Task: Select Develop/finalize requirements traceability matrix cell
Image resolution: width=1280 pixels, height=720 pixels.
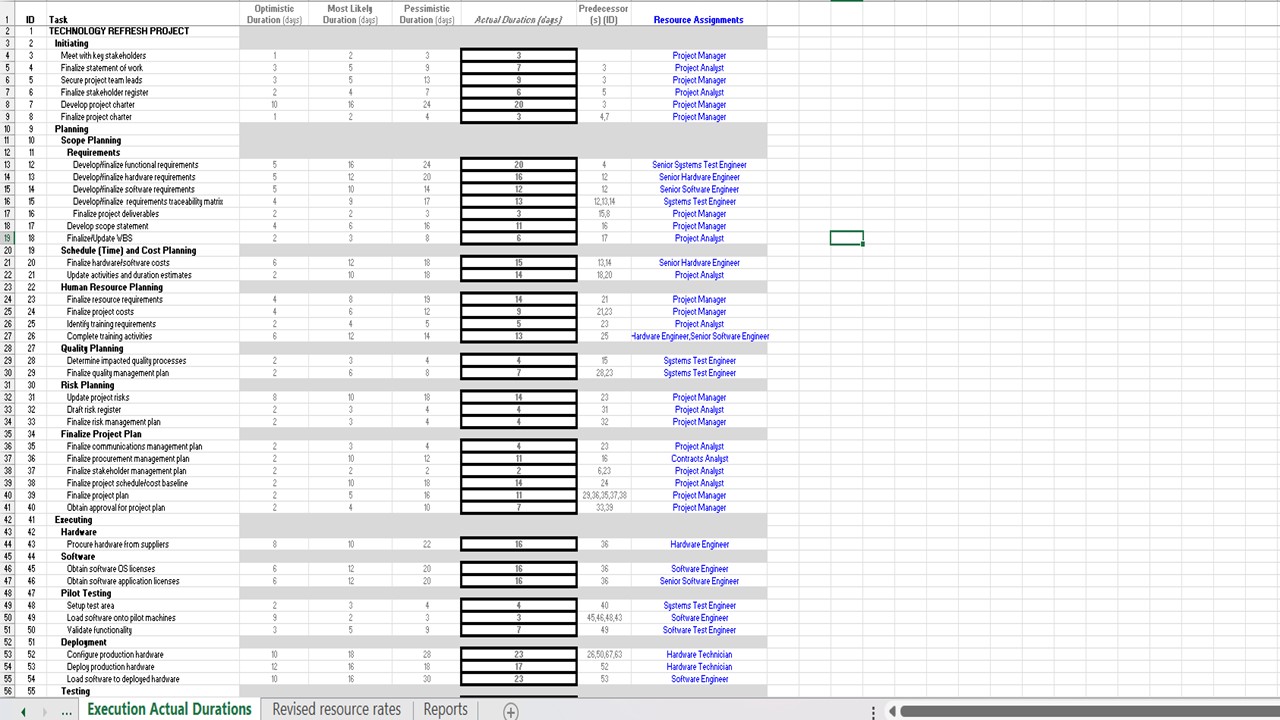Action: click(148, 202)
